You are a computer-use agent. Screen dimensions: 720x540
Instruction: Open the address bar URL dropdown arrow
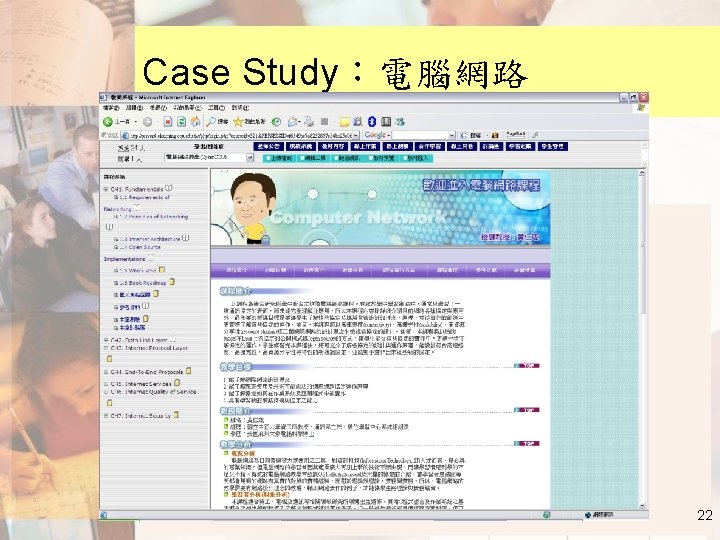[x=356, y=135]
